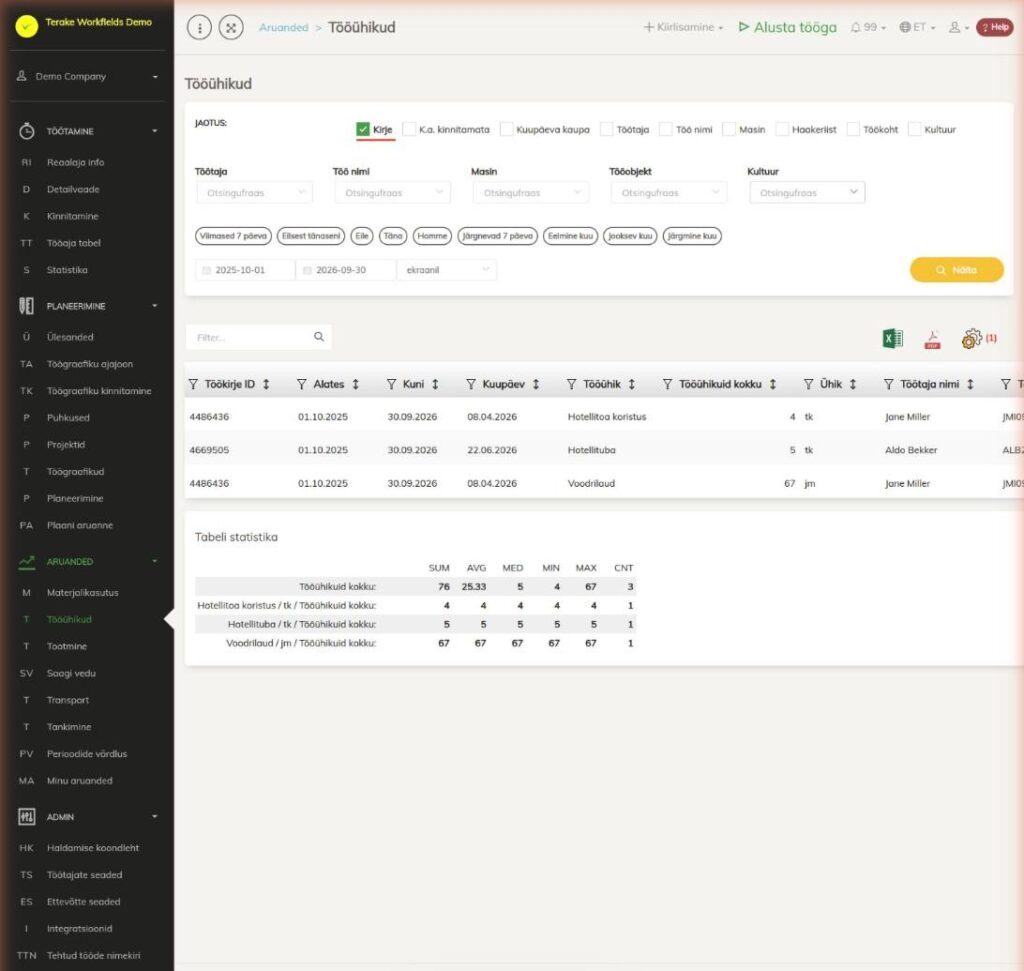Select the Eelmine kuu date preset
This screenshot has width=1024, height=971.
tap(570, 236)
